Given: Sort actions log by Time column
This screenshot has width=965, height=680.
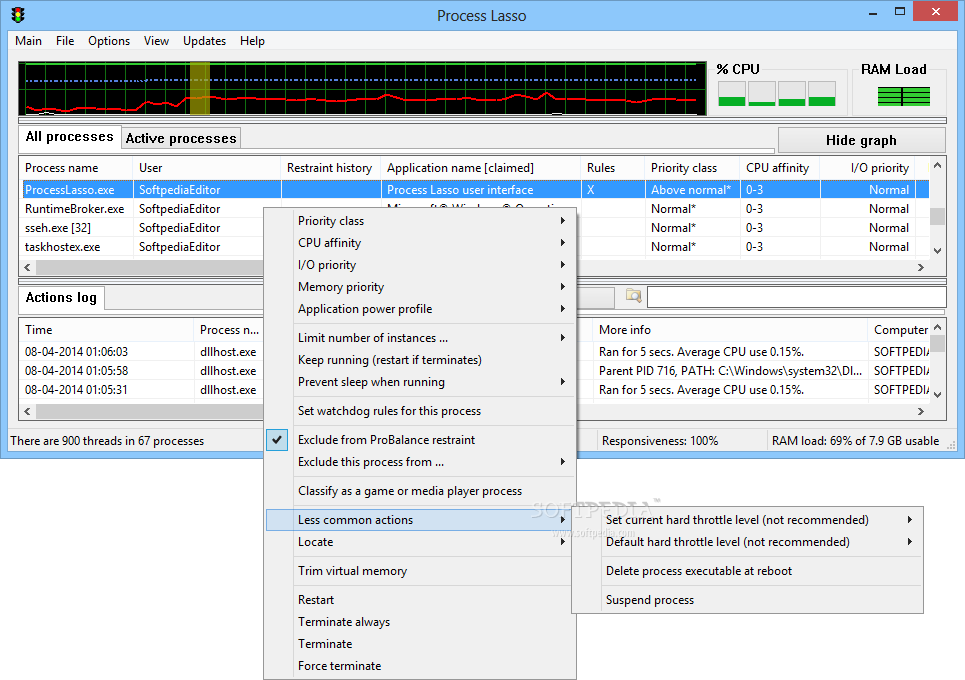Looking at the screenshot, I should tap(106, 330).
